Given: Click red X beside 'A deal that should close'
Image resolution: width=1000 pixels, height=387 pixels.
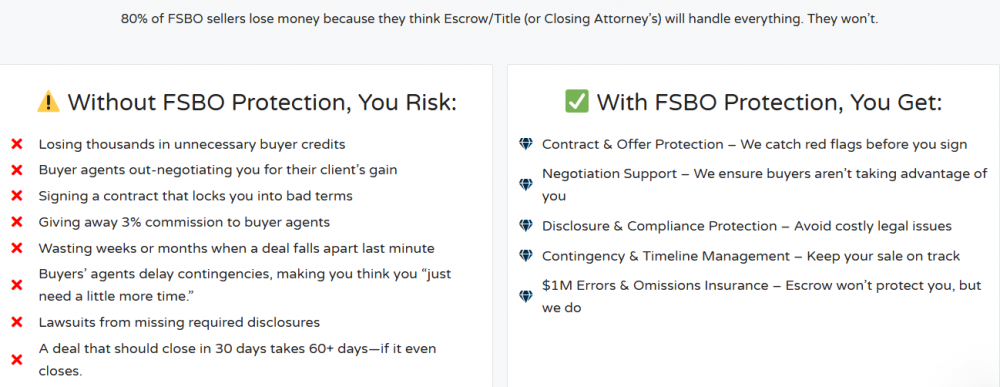Looking at the screenshot, I should [x=17, y=360].
